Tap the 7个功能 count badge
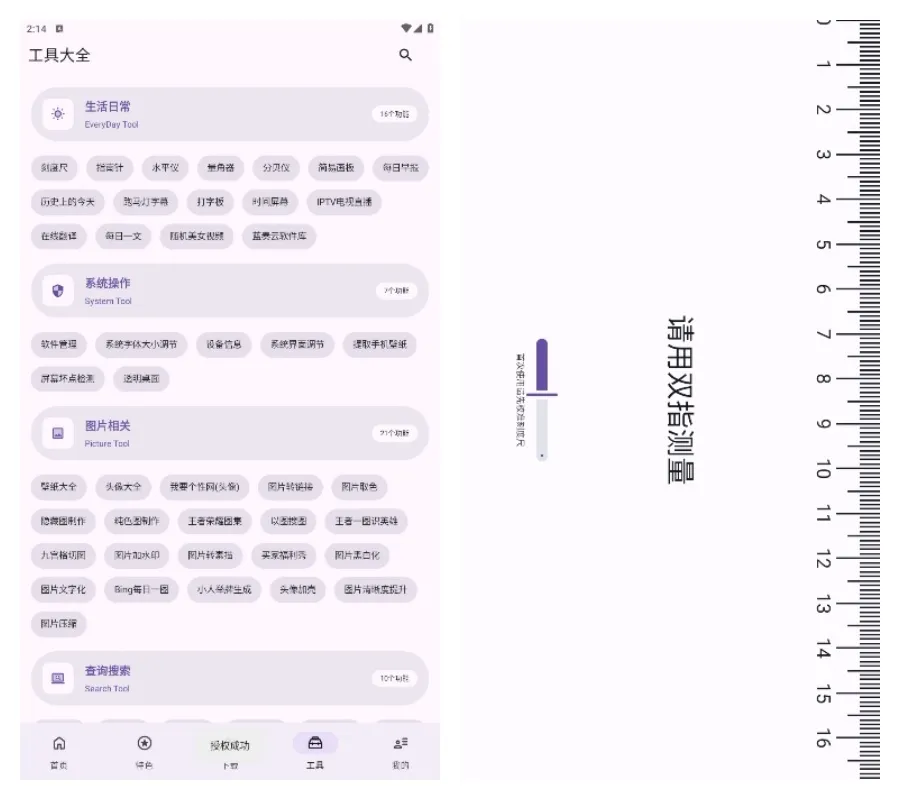This screenshot has width=900, height=800. point(396,291)
